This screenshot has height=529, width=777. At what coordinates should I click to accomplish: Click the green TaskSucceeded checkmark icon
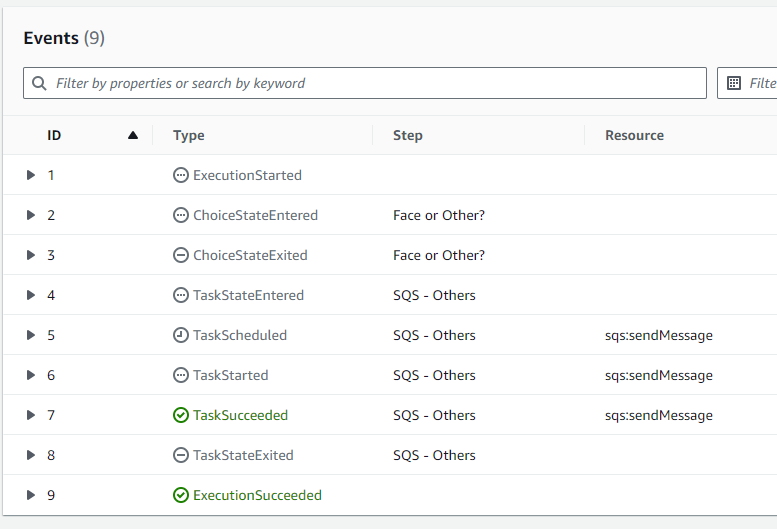click(180, 415)
